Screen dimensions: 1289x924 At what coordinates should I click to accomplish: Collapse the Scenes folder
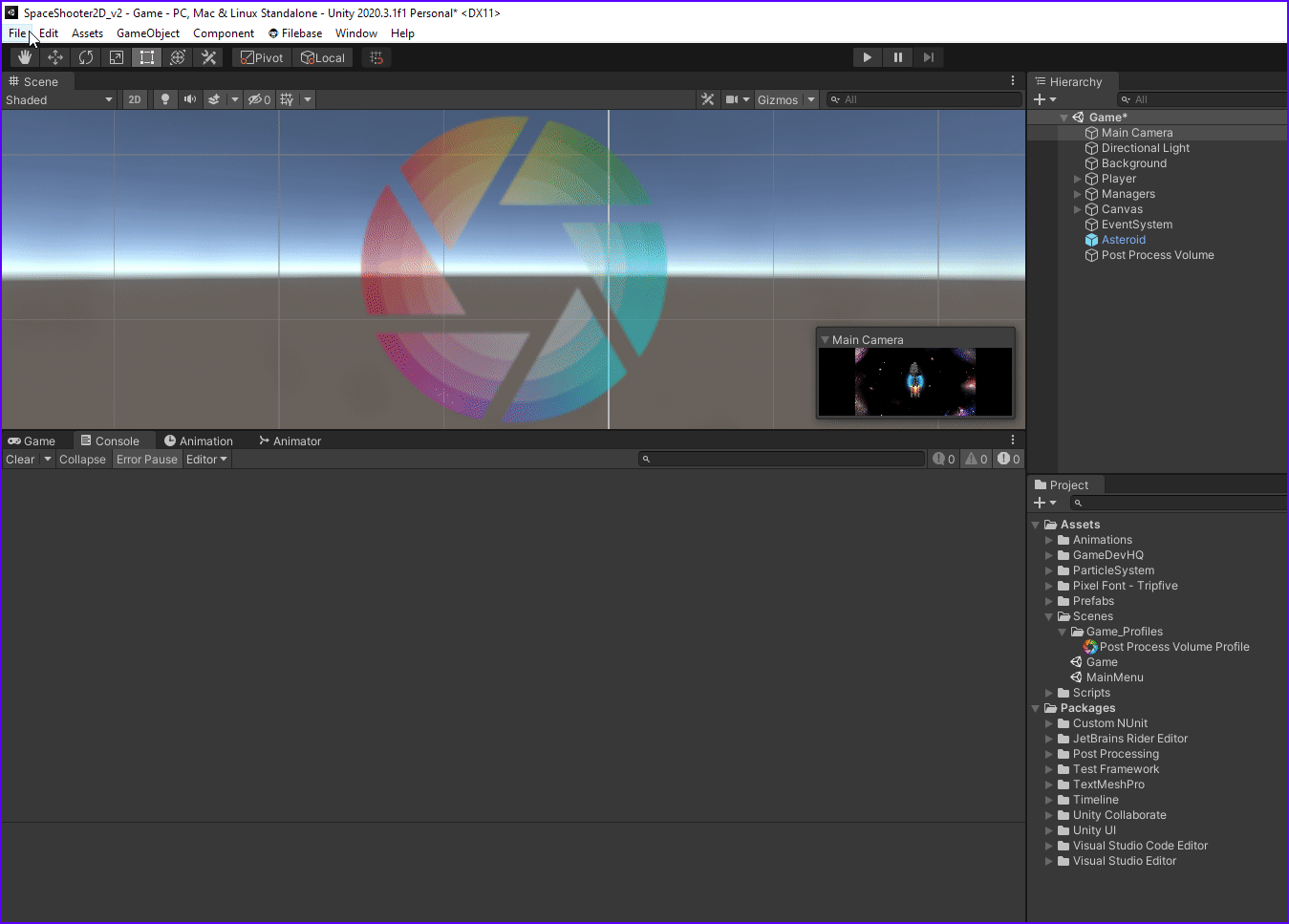(x=1049, y=616)
